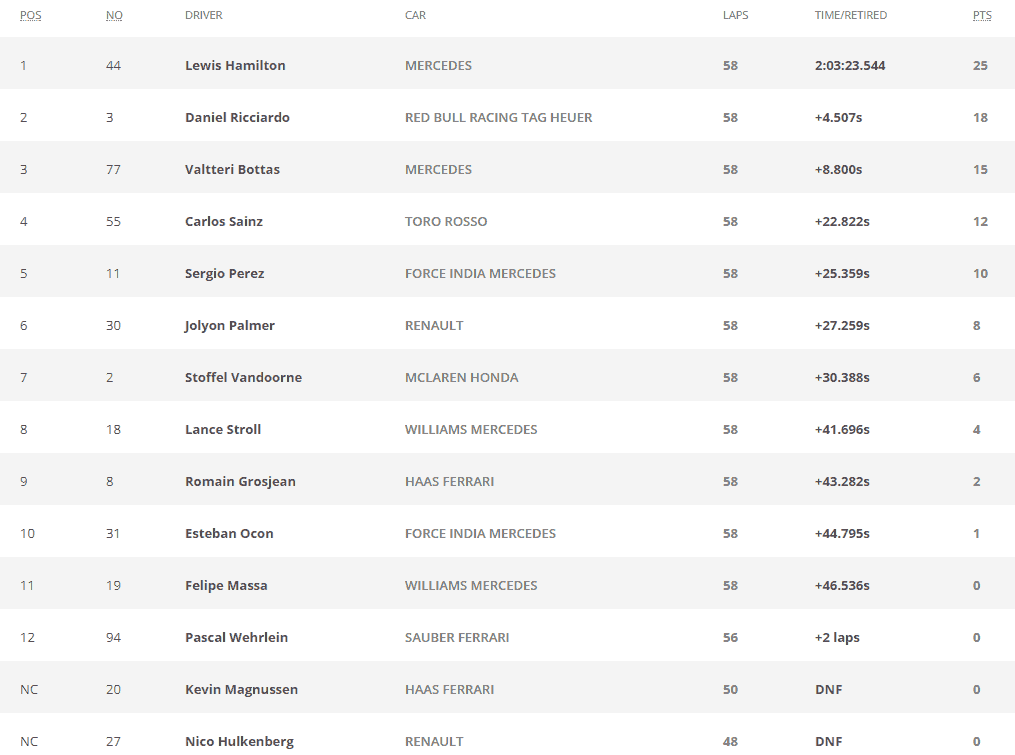
Task: Open Valtteri Bottas driver entry
Action: (x=232, y=169)
